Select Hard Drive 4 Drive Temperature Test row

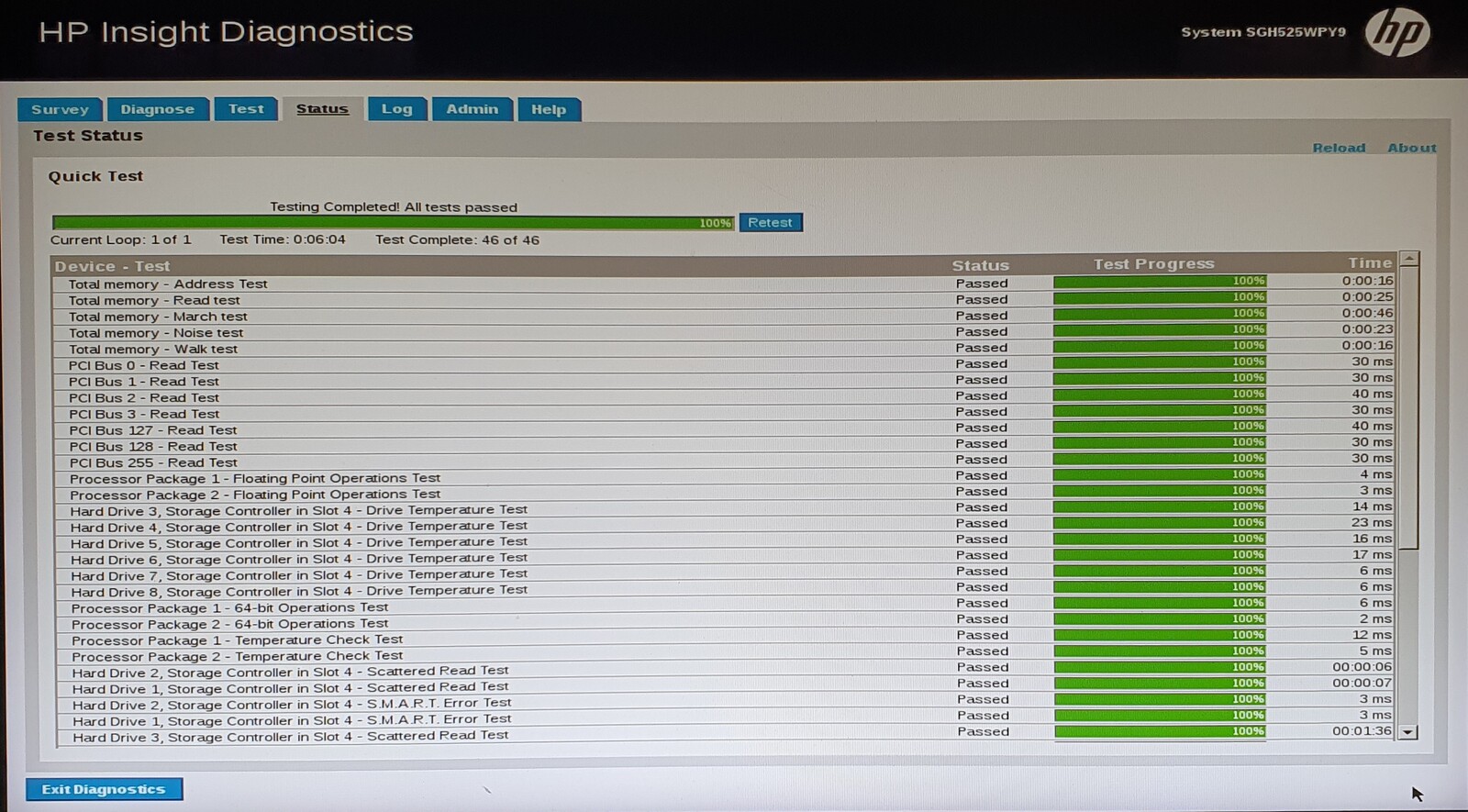pos(724,527)
